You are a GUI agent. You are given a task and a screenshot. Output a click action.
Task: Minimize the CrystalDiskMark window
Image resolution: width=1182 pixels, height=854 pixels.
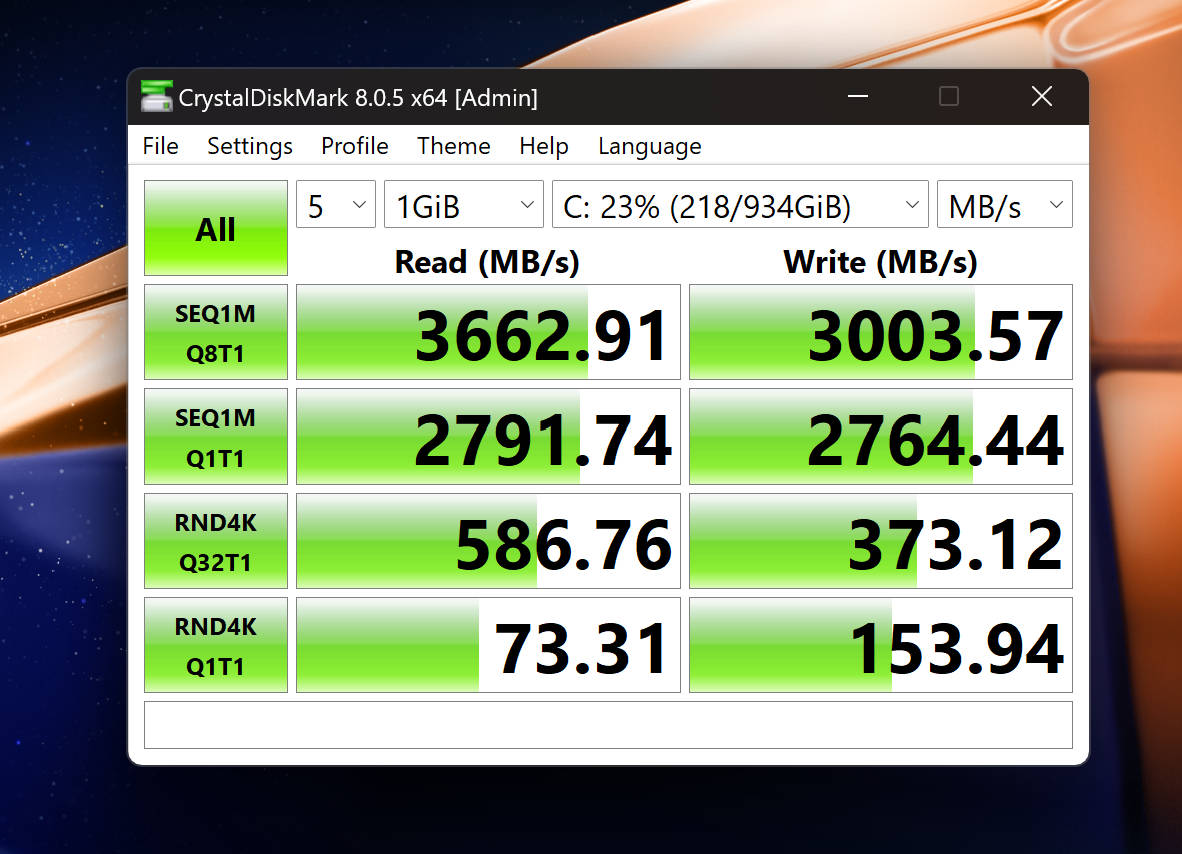pos(858,96)
